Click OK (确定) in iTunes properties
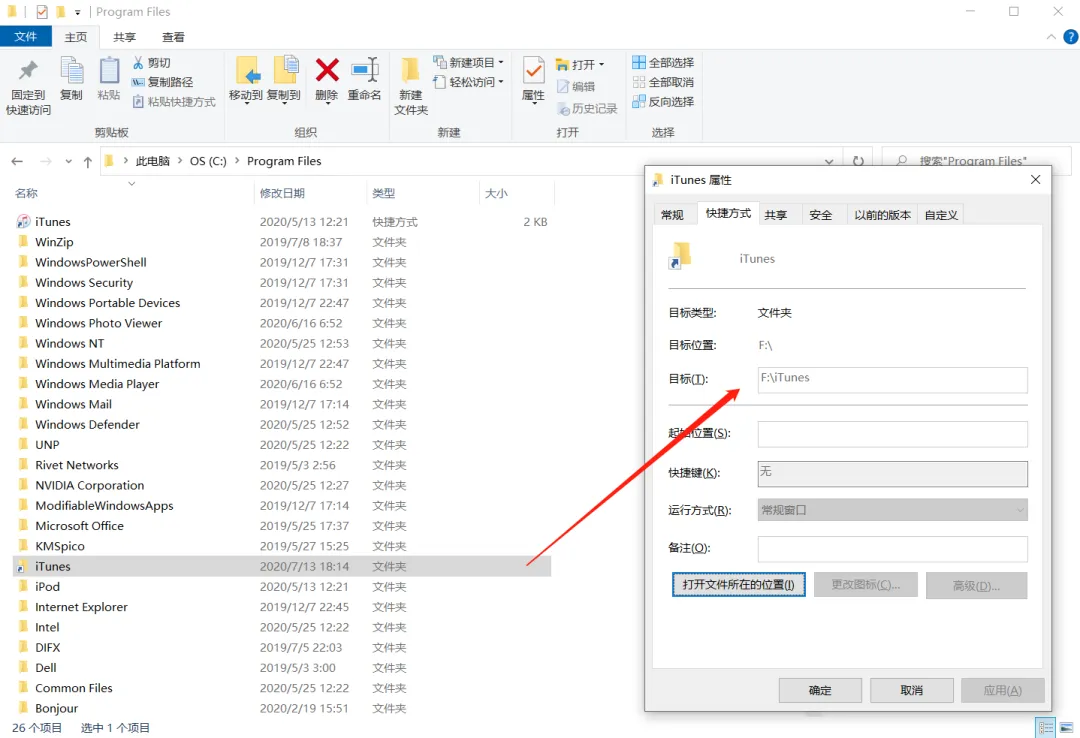1080x738 pixels. point(820,690)
